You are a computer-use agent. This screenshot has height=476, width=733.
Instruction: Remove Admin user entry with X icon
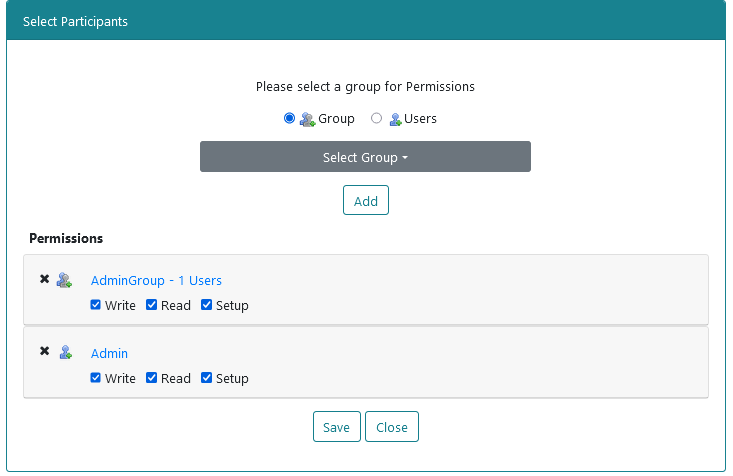[x=44, y=351]
